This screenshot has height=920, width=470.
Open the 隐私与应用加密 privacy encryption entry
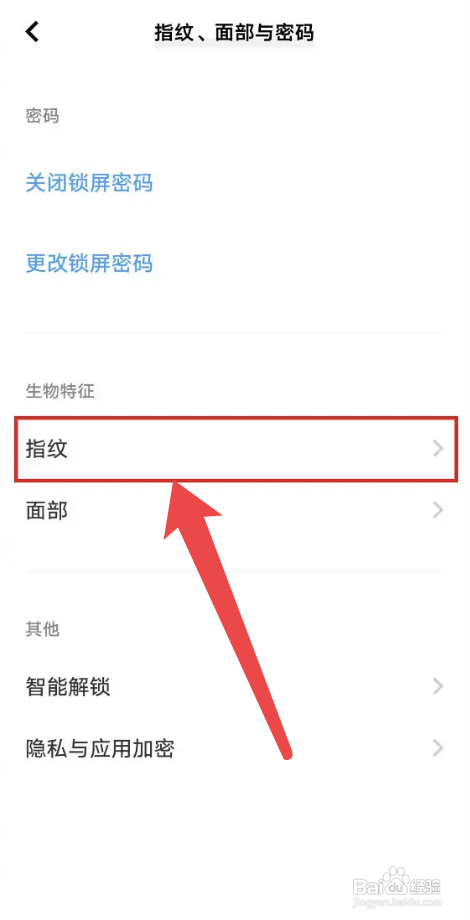(x=235, y=748)
